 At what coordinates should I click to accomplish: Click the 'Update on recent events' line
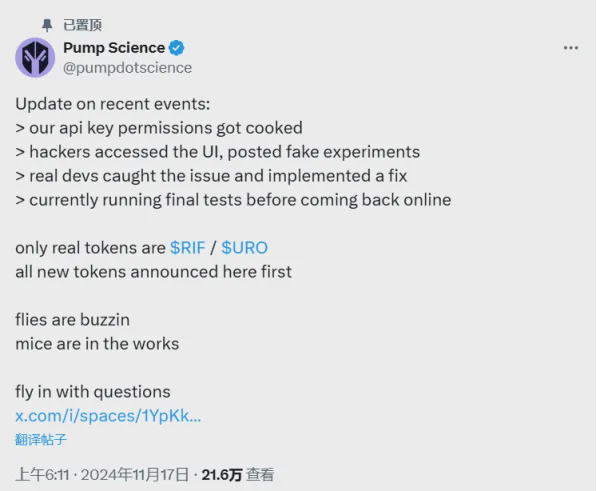pos(113,104)
